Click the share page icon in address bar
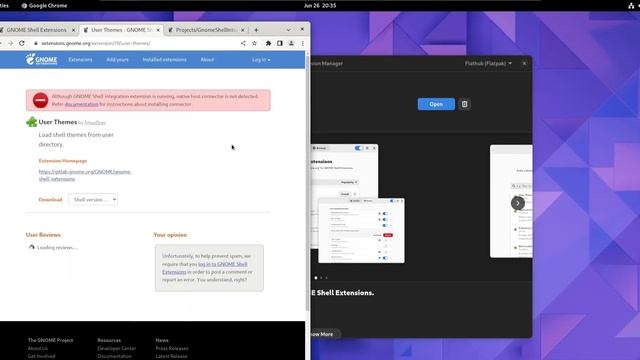 (x=243, y=43)
